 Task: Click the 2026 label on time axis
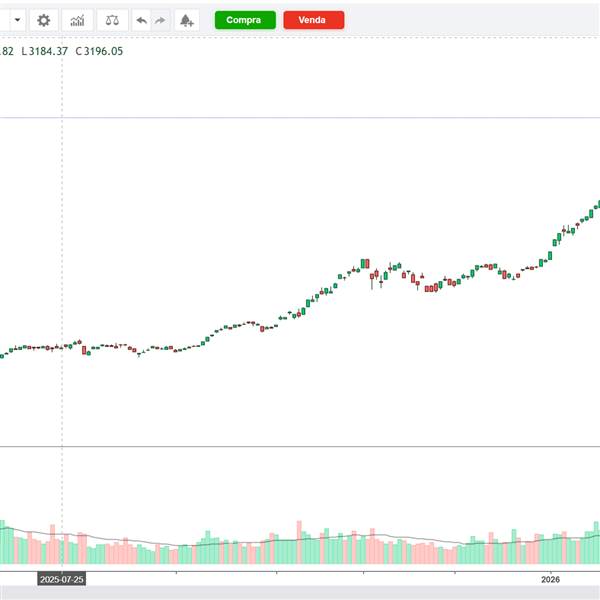pyautogui.click(x=550, y=580)
